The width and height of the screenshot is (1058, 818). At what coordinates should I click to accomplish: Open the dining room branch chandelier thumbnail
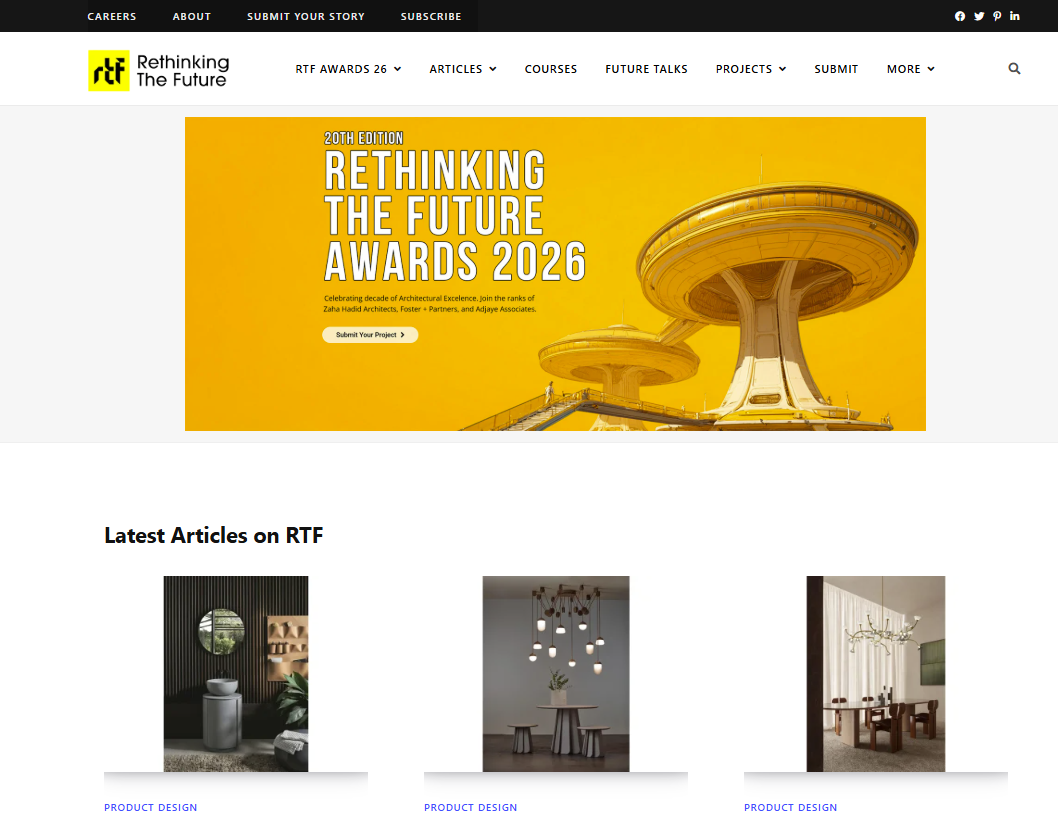[875, 674]
